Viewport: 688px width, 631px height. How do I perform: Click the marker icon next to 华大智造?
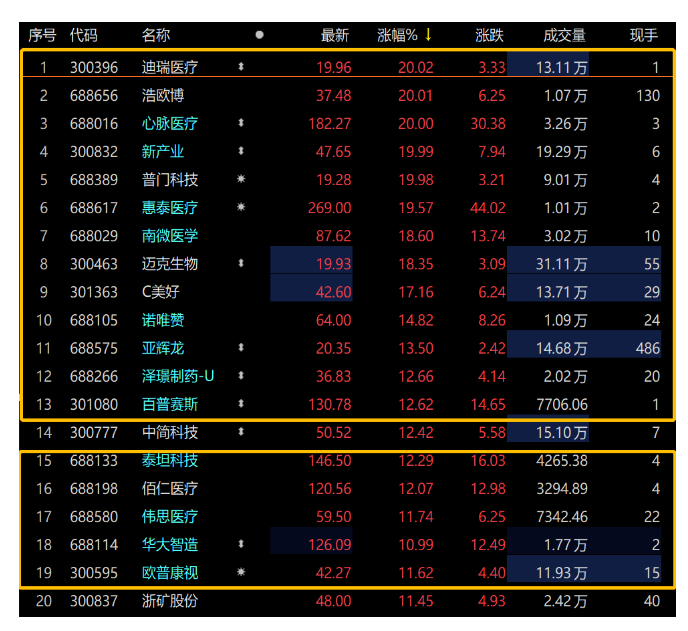click(240, 545)
